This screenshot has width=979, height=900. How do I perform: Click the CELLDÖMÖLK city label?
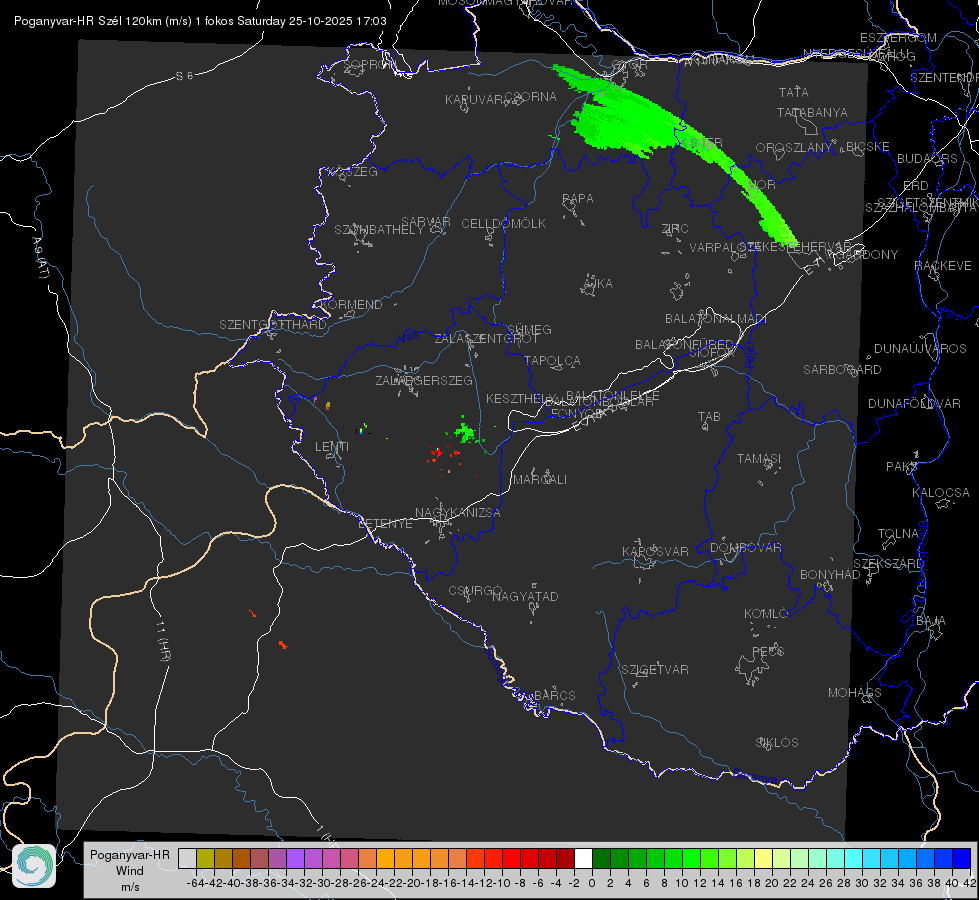(x=503, y=224)
